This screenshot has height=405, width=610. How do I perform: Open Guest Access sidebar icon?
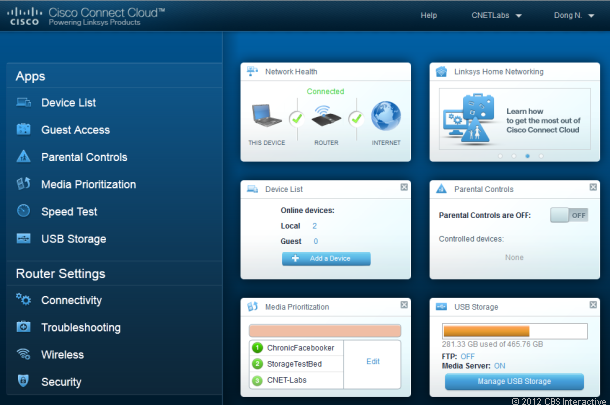coord(23,129)
